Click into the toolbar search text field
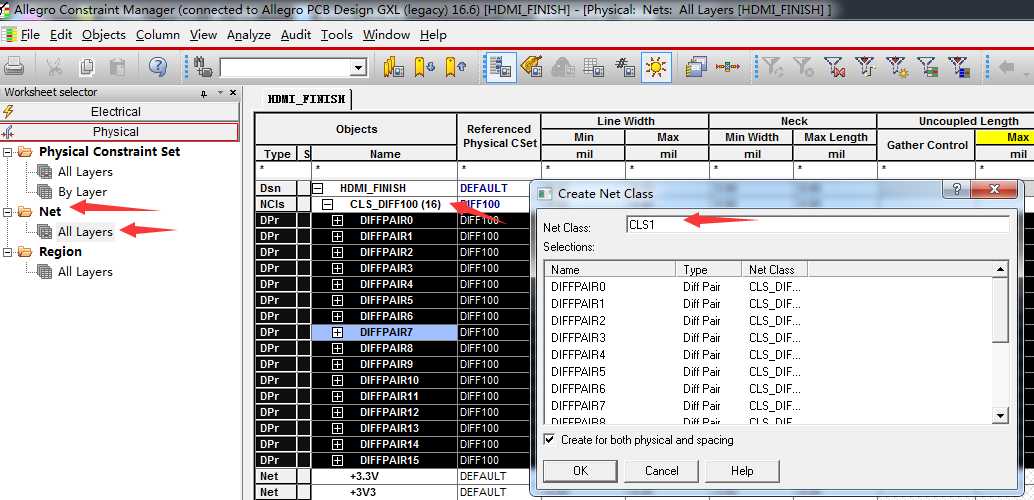This screenshot has width=1034, height=500. coord(286,67)
